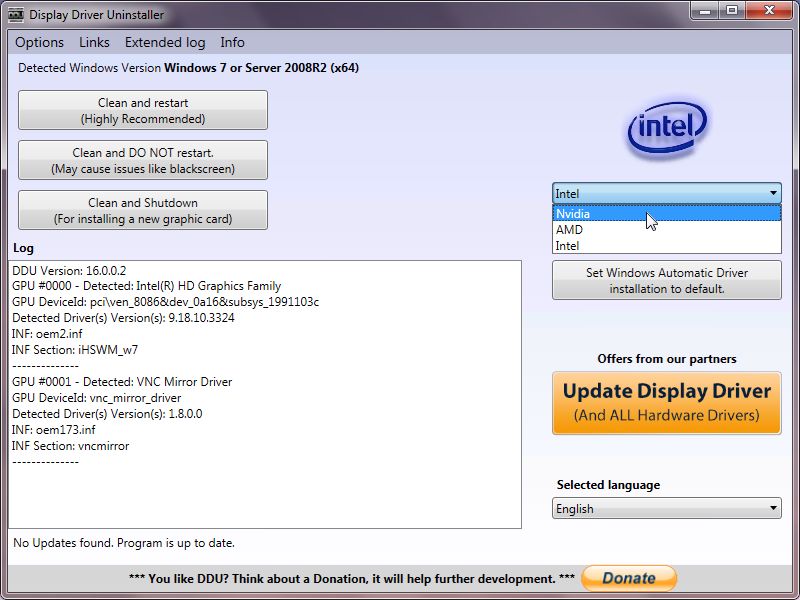Open the Options menu
The image size is (800, 600).
coord(39,42)
